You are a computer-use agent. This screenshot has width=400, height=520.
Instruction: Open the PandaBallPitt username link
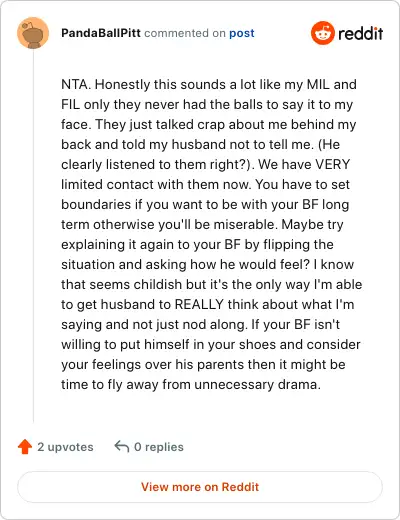[x=101, y=33]
